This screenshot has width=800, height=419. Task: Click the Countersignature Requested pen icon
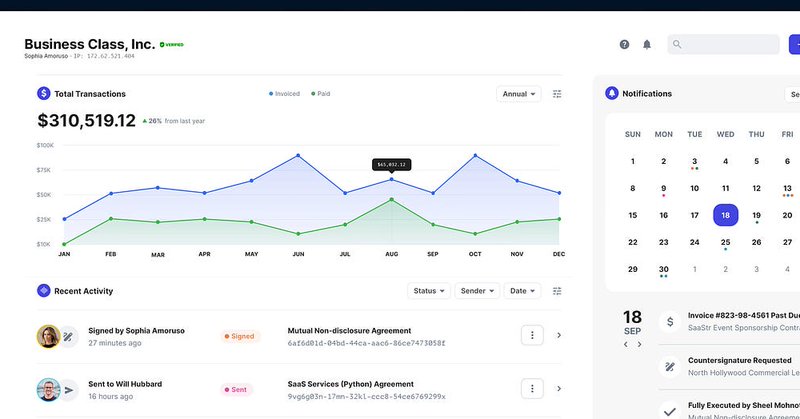670,366
